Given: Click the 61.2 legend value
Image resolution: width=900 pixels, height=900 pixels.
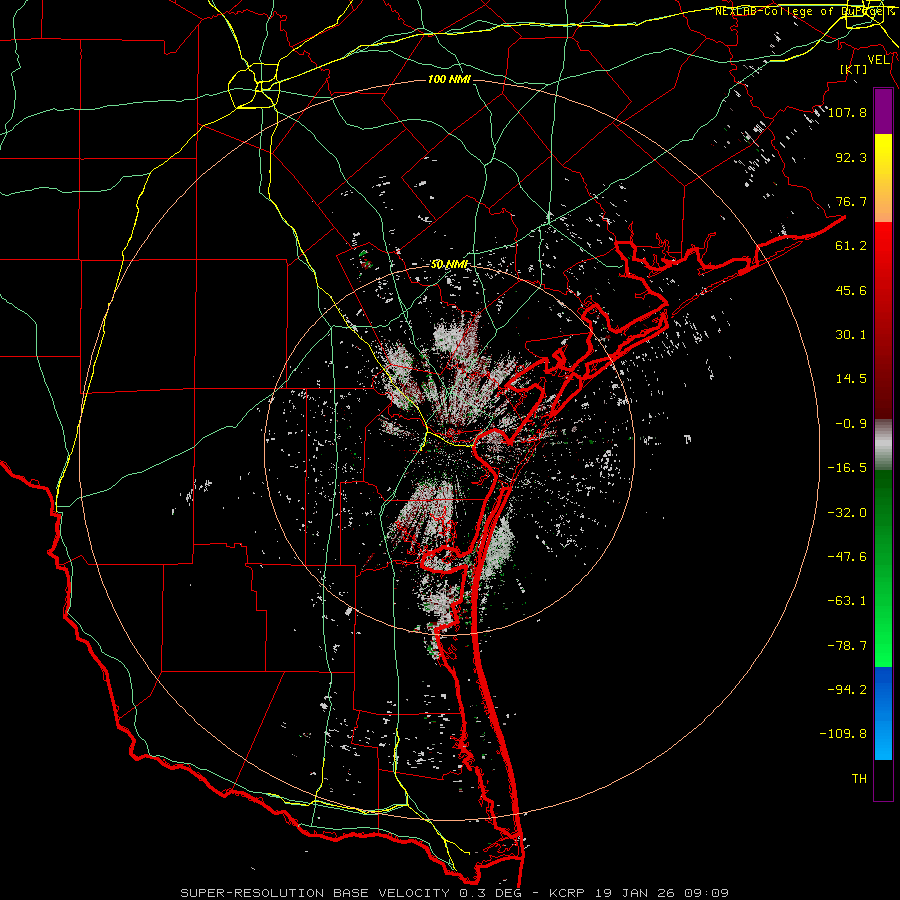Looking at the screenshot, I should coord(851,246).
